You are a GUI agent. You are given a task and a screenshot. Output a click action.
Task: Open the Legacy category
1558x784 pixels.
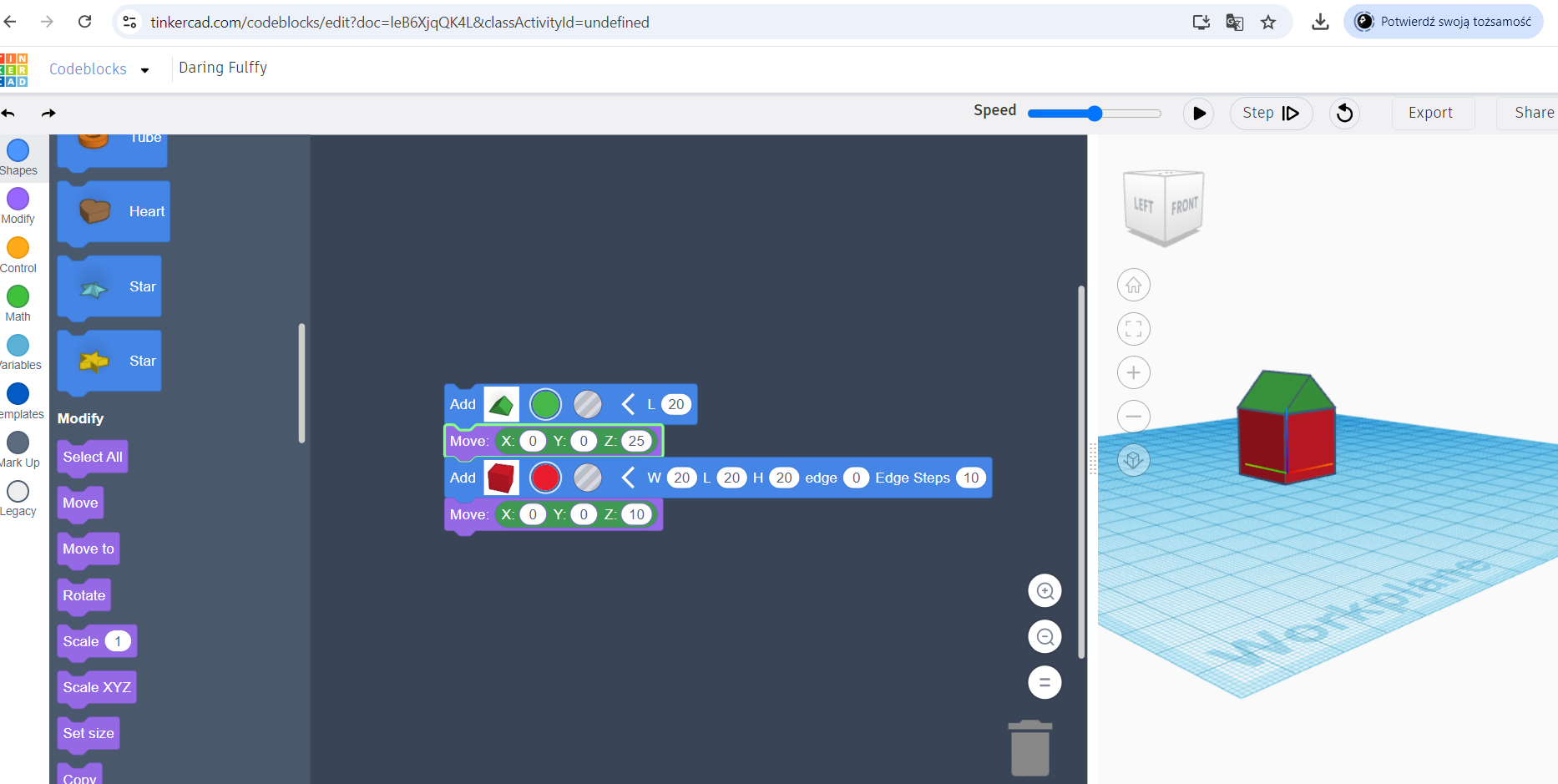coord(18,498)
